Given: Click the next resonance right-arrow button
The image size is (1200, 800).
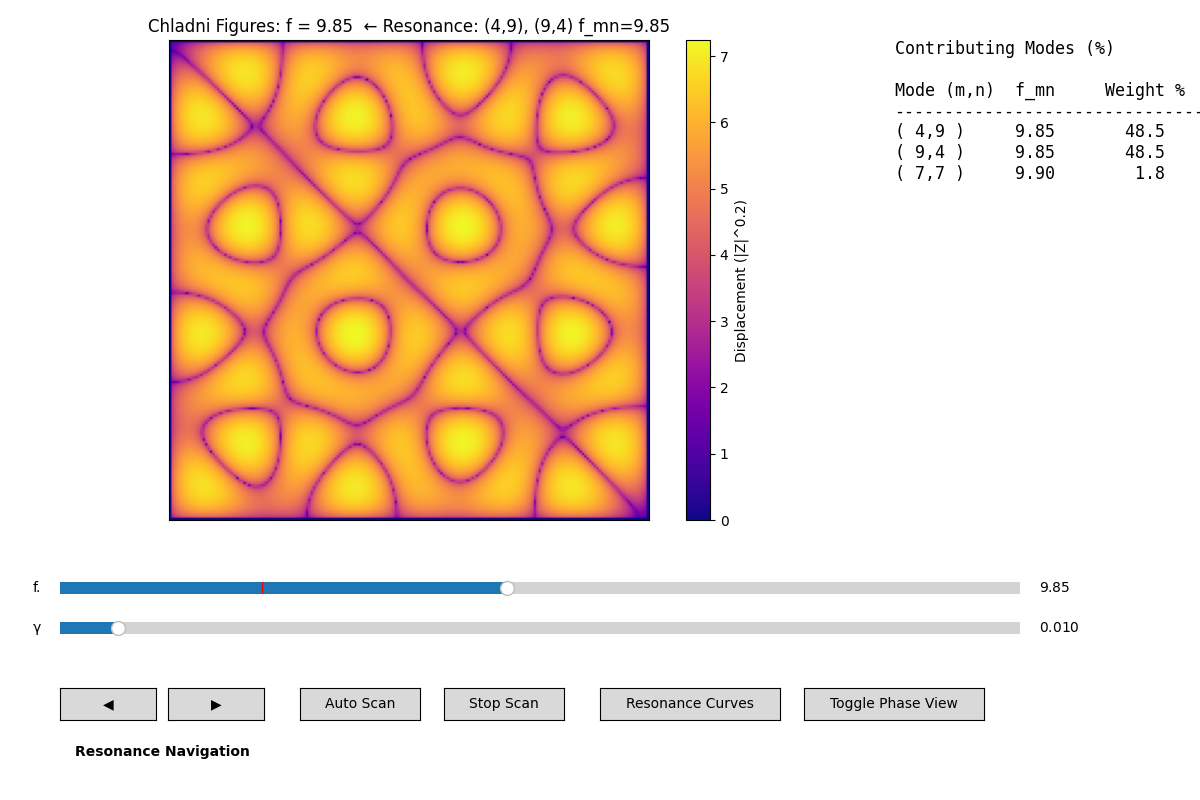Looking at the screenshot, I should 216,704.
